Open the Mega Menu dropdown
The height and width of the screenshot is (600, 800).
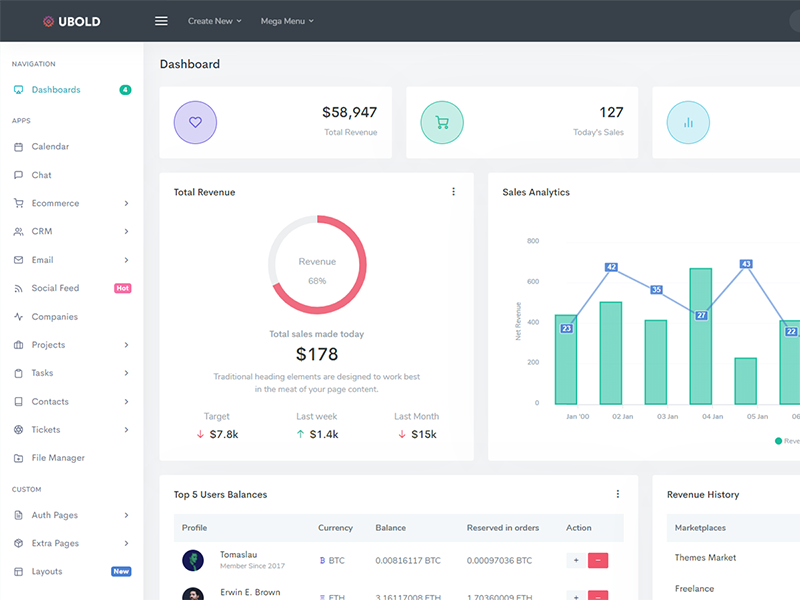(x=287, y=21)
